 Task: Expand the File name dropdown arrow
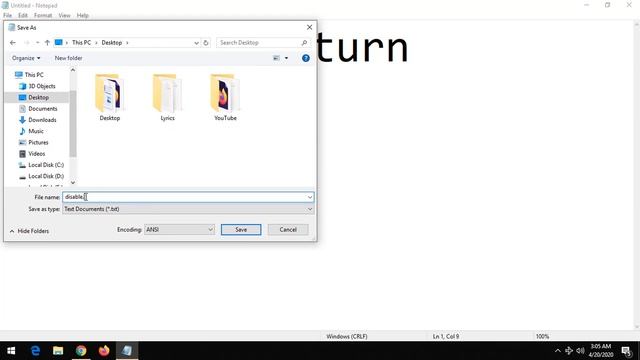[310, 197]
